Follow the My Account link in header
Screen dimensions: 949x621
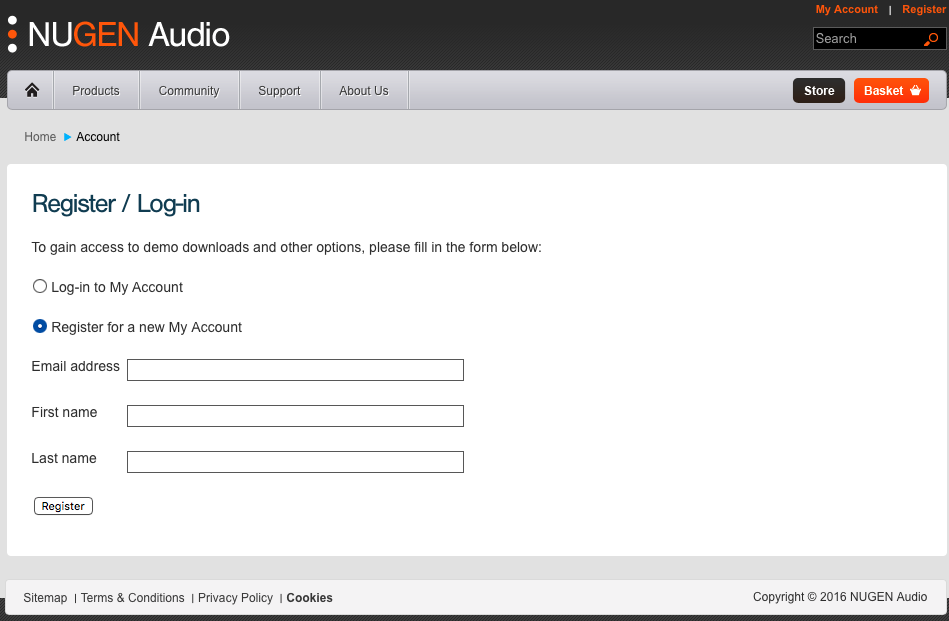tap(846, 9)
